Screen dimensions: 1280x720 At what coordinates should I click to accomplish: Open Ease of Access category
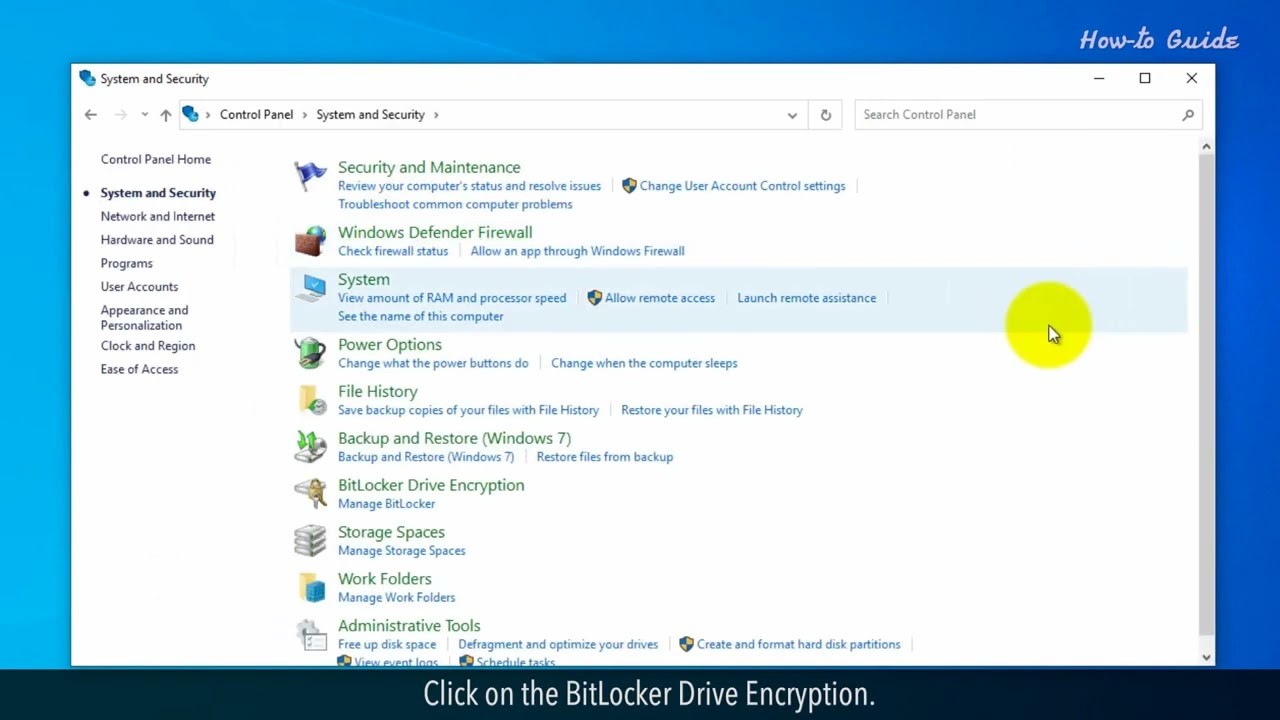pyautogui.click(x=139, y=369)
